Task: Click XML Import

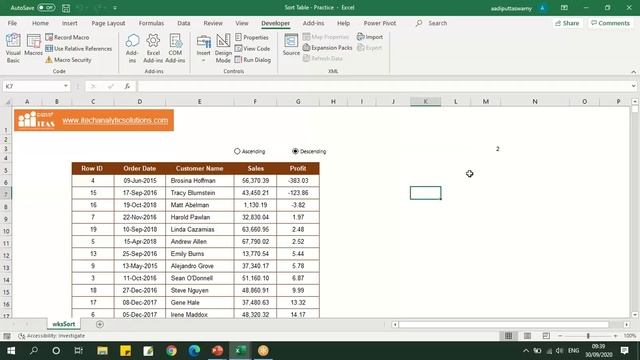Action: coord(370,37)
